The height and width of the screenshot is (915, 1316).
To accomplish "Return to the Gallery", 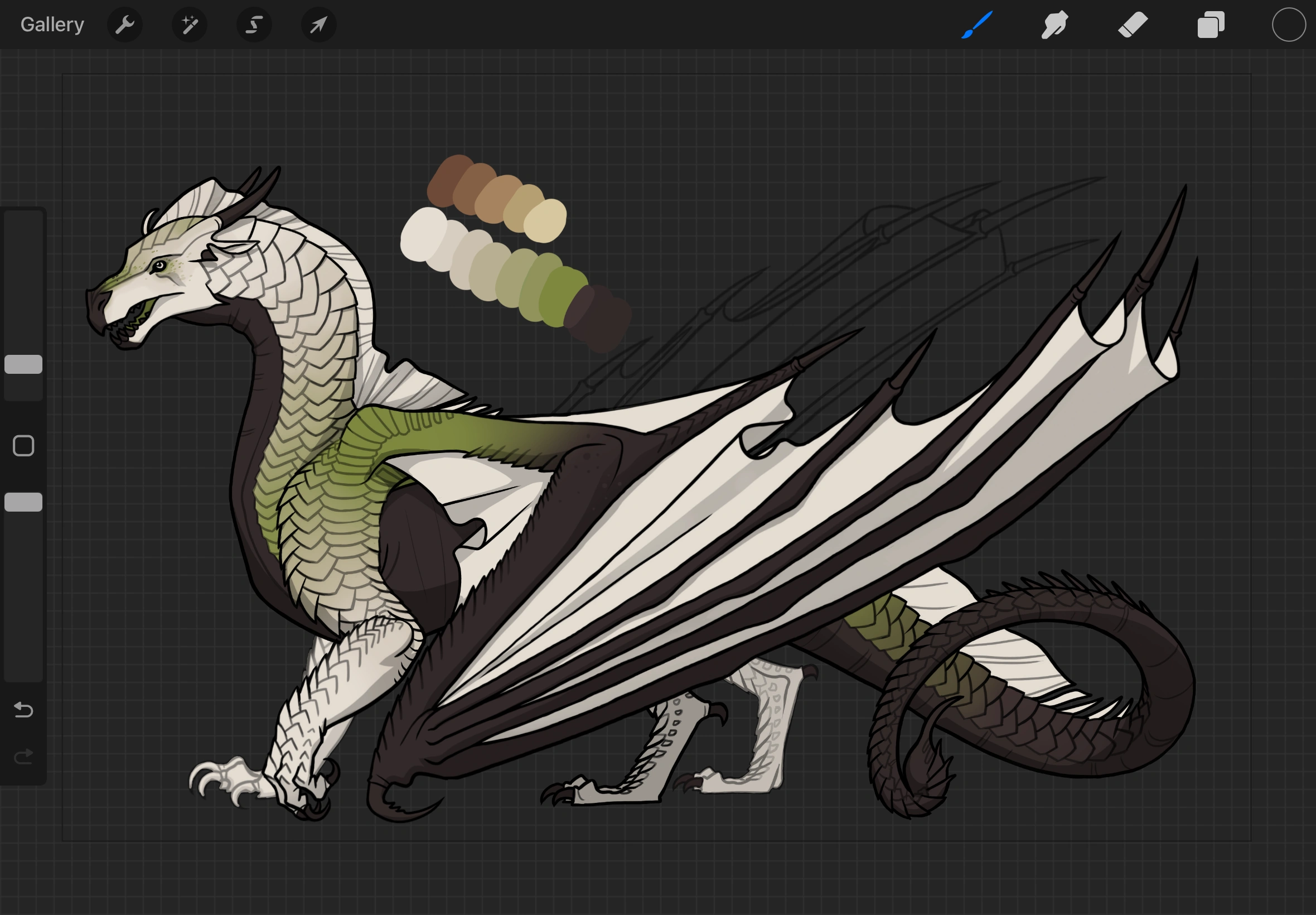I will [x=52, y=25].
